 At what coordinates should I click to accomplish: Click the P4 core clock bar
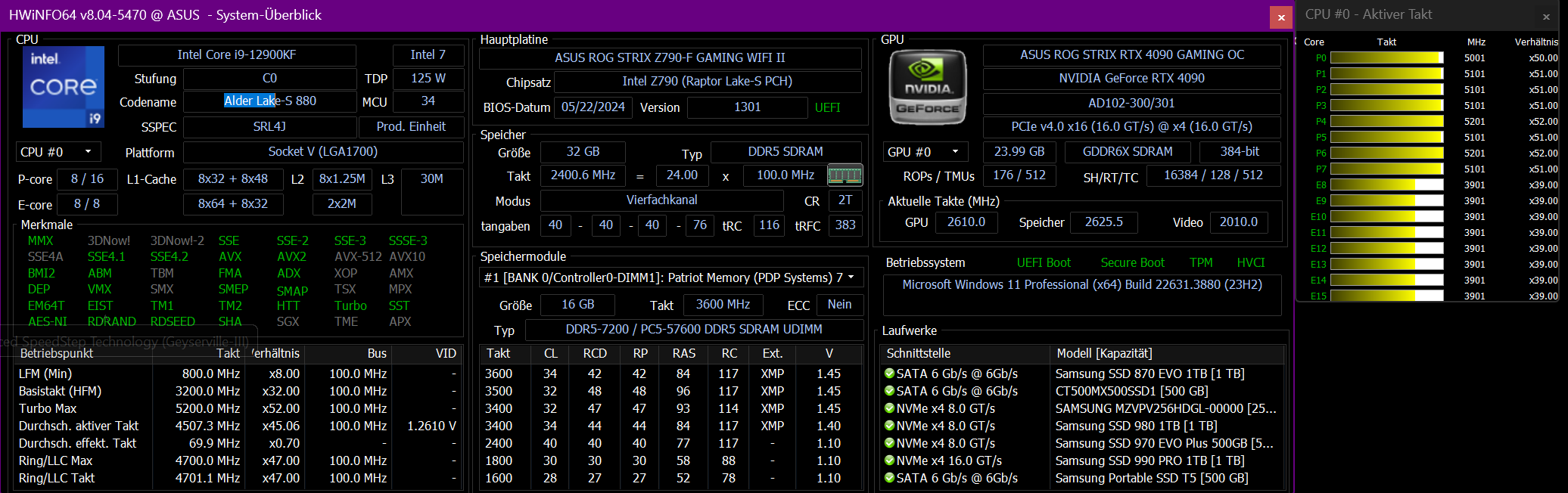pyautogui.click(x=1386, y=121)
